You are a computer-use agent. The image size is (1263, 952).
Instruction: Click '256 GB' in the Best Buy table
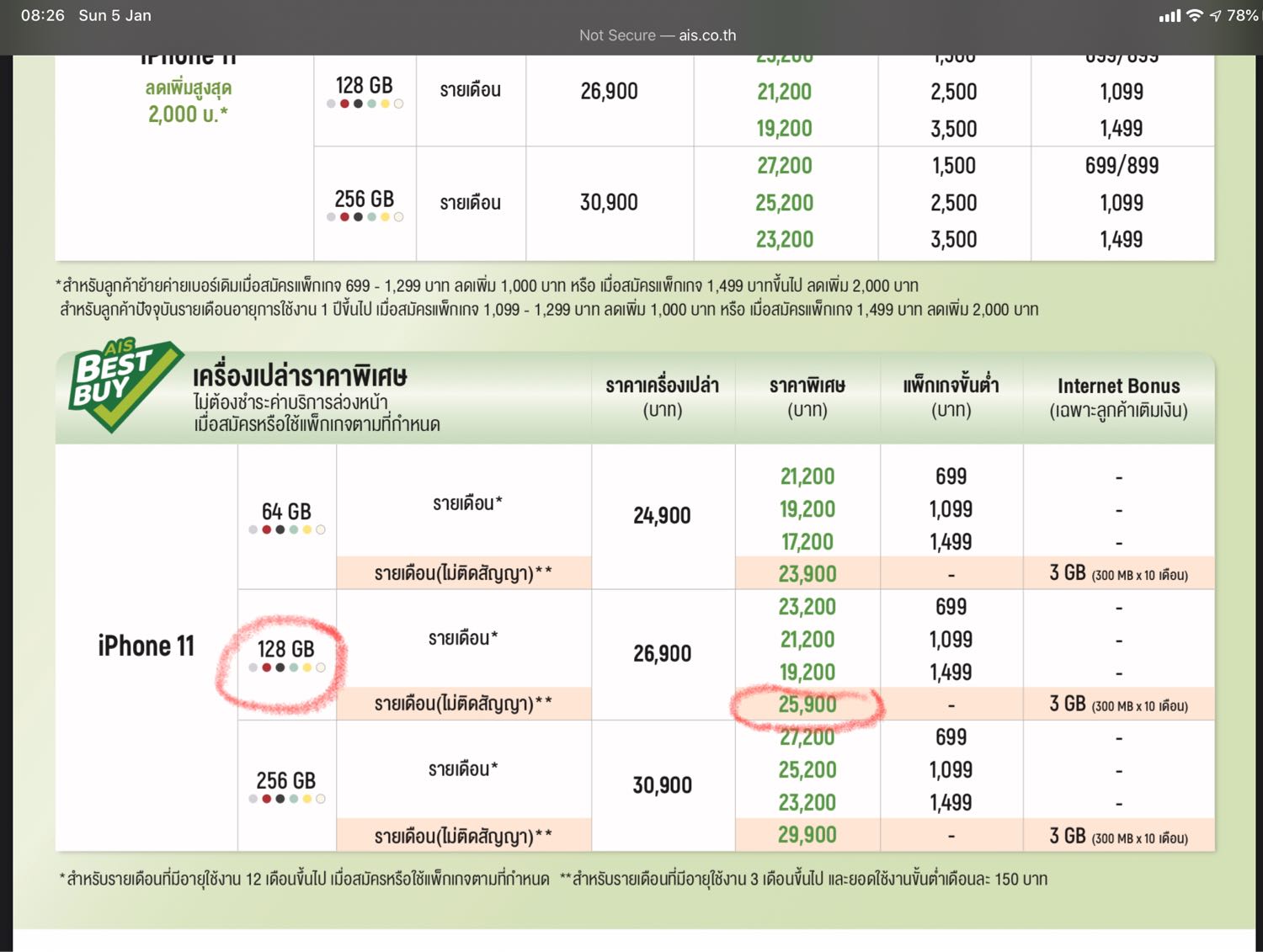click(x=285, y=780)
